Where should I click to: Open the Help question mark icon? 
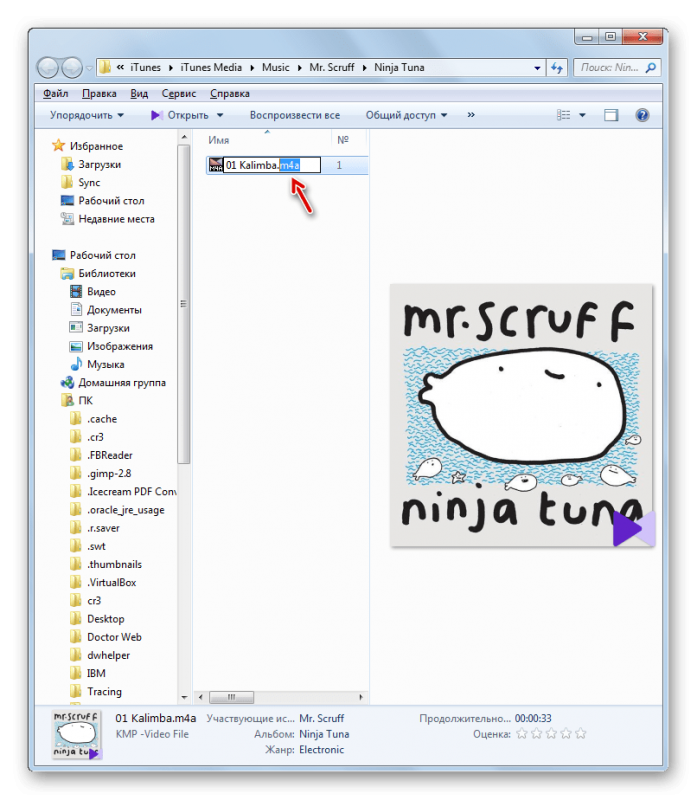point(642,115)
